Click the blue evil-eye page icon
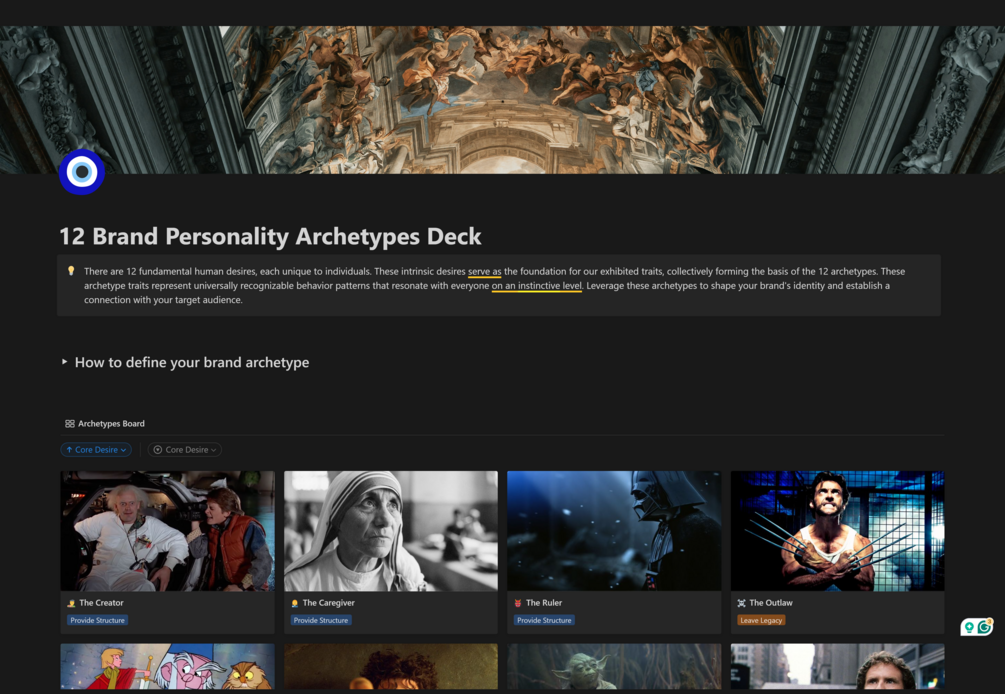 (81, 172)
